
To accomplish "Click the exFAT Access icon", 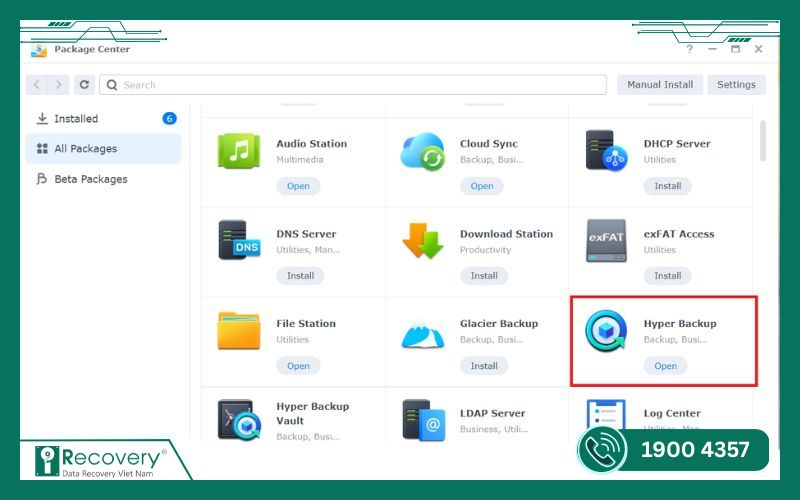I will coord(606,241).
